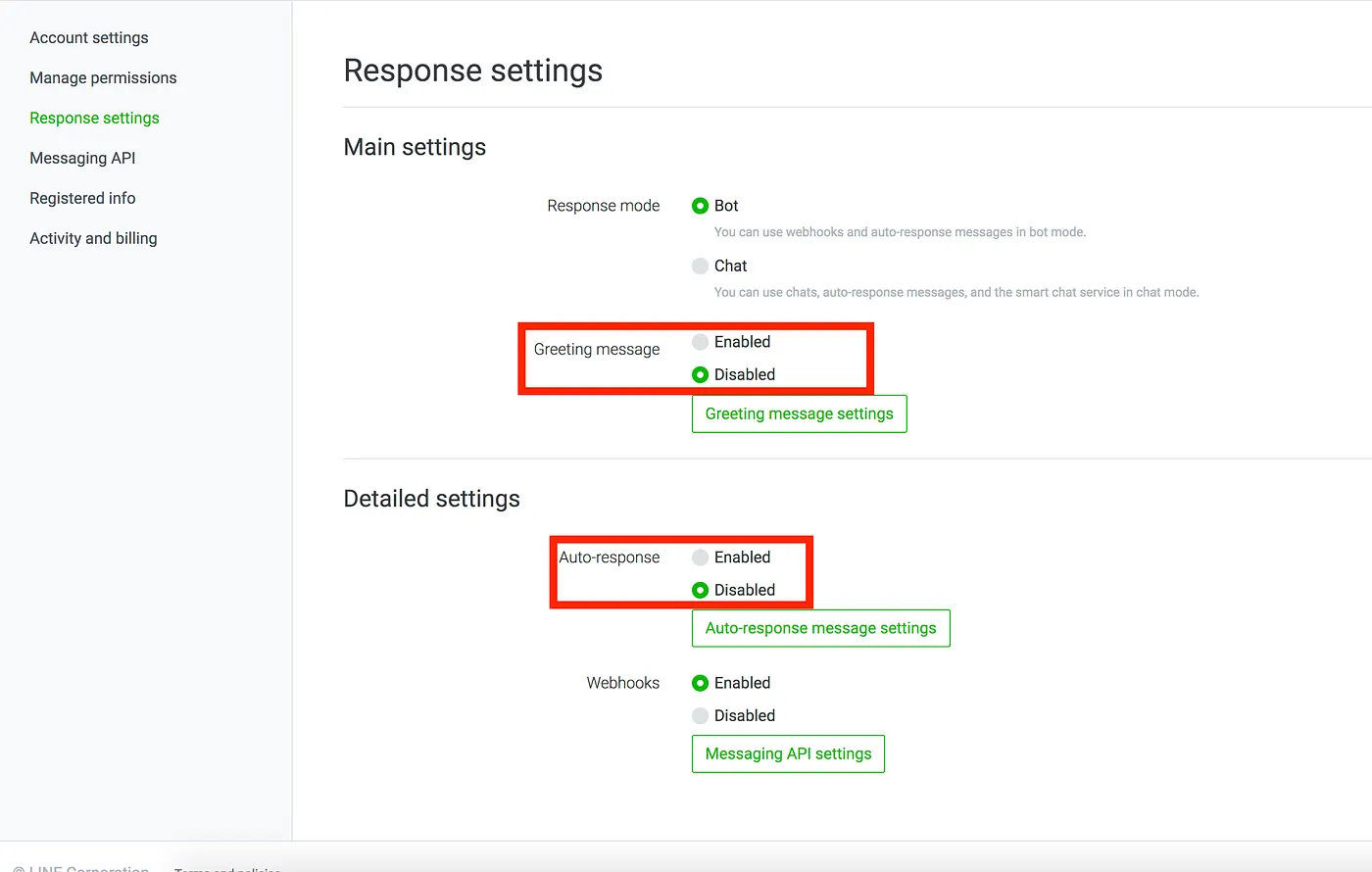Click the chat mode smart chat description

[956, 292]
